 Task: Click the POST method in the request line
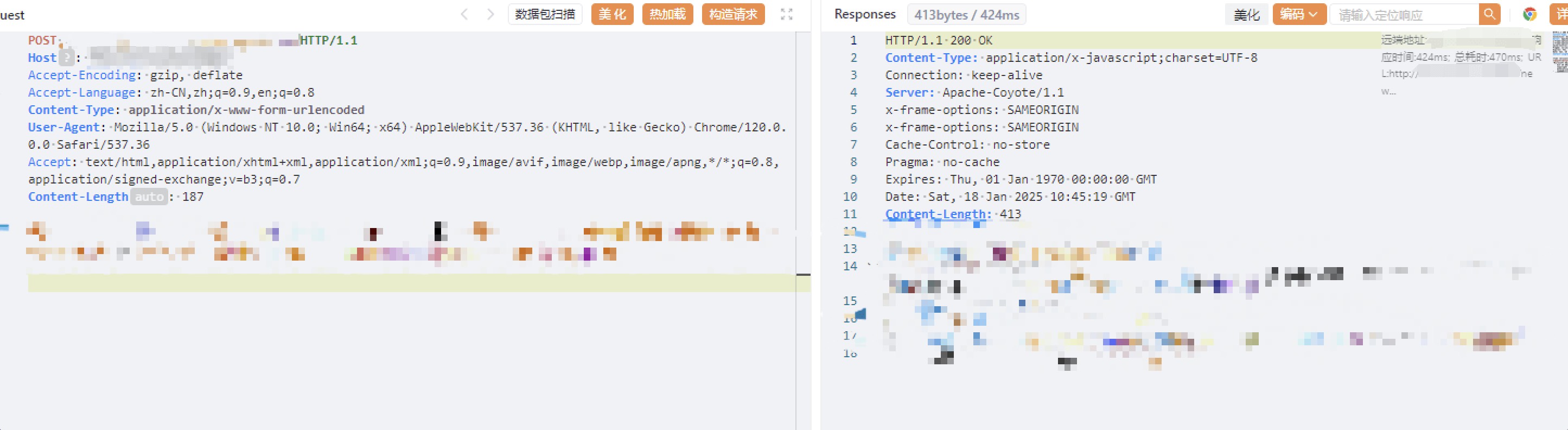coord(42,40)
